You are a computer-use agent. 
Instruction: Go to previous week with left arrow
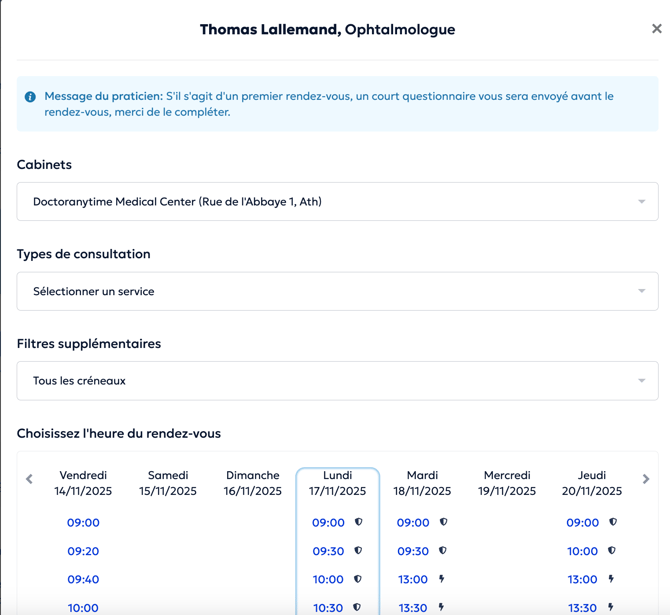tap(29, 479)
